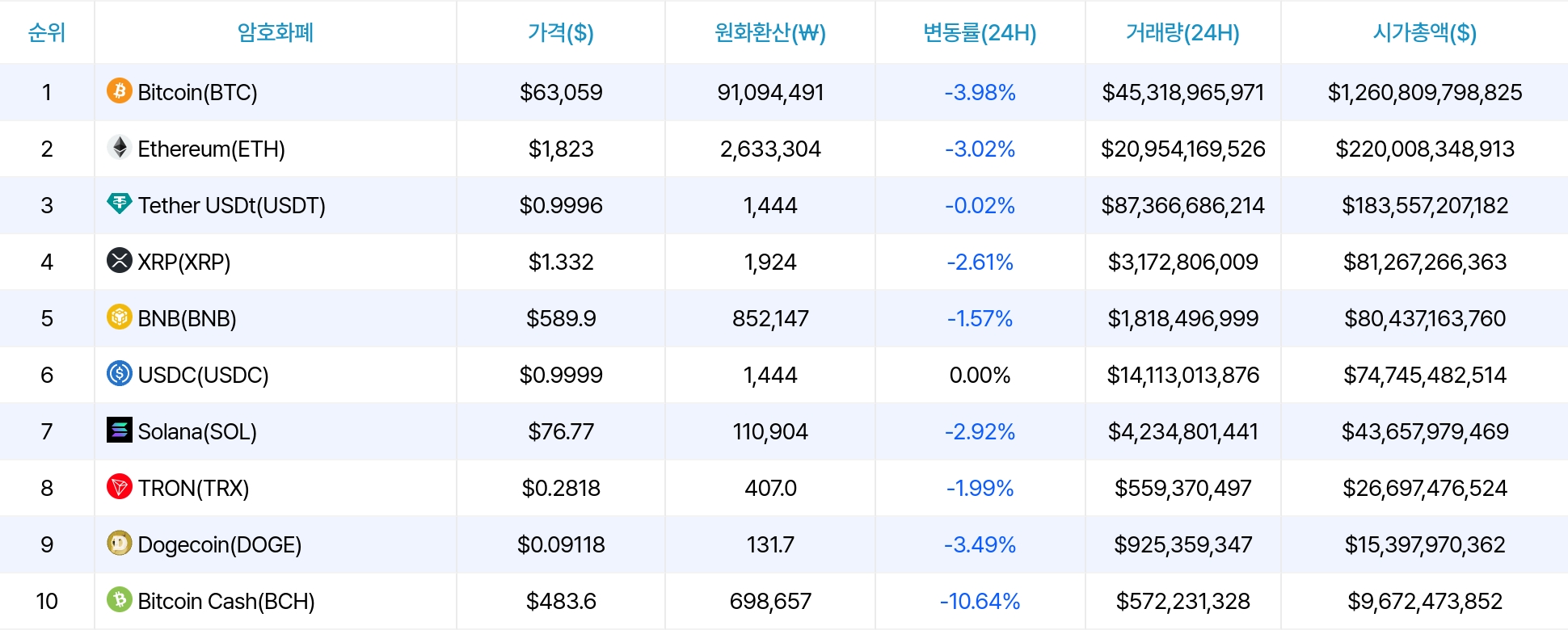
Task: Open the Solana(SOL) name link
Action: point(197,432)
